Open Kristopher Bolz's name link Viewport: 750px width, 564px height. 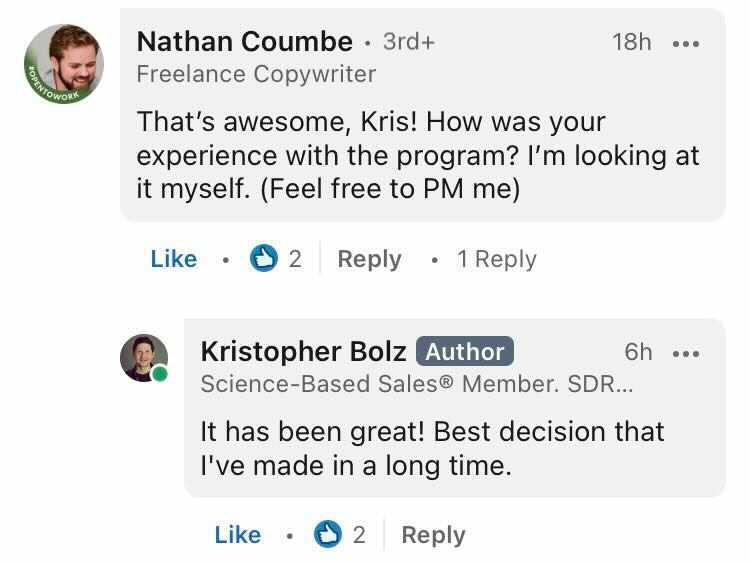(x=303, y=352)
